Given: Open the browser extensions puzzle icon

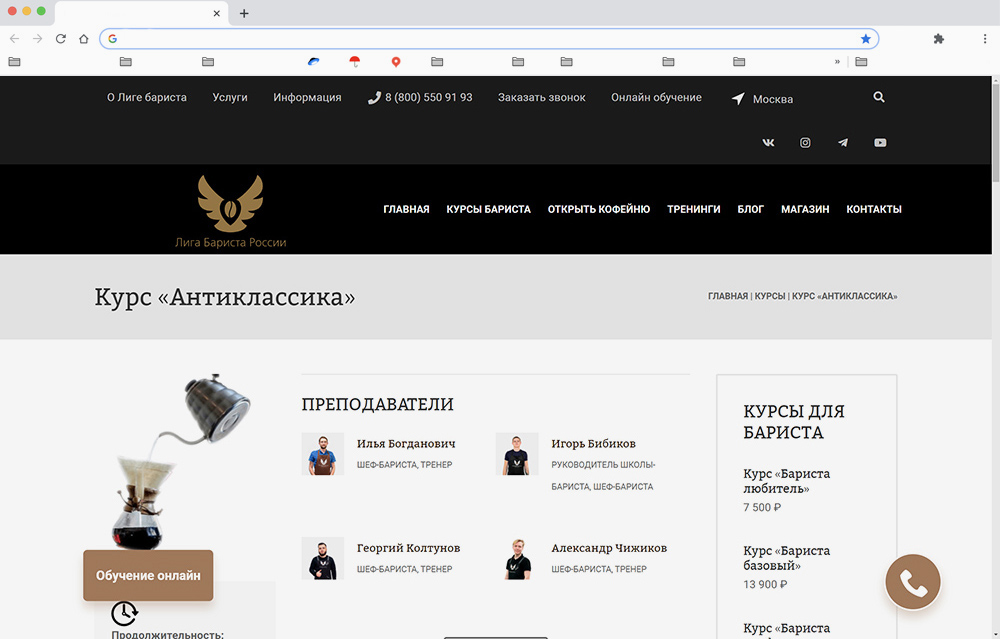Looking at the screenshot, I should click(x=938, y=39).
